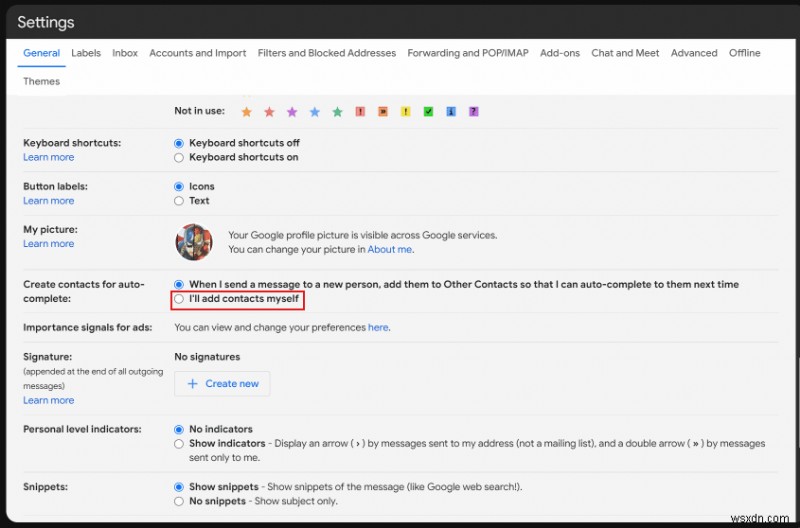The image size is (800, 528).
Task: Click the 'here' ad preferences link
Action: (x=378, y=328)
